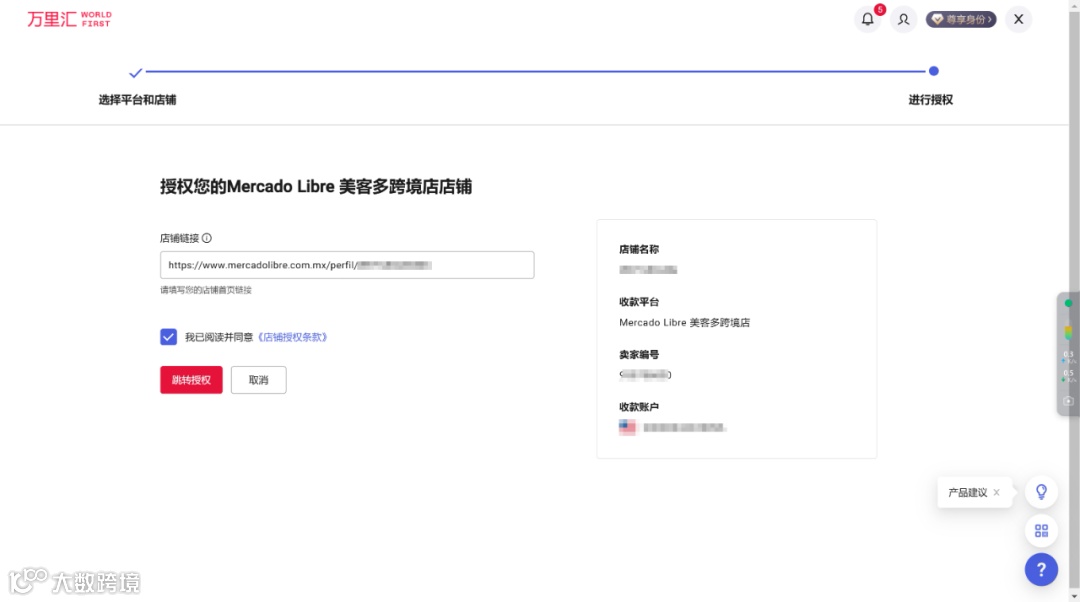Close the authorization page with X

tap(1018, 19)
